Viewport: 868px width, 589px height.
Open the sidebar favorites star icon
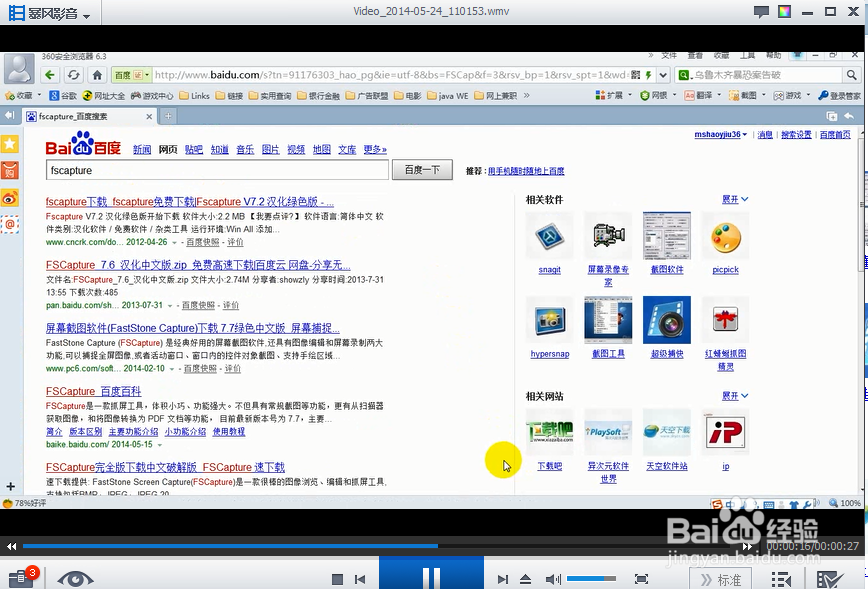point(10,144)
